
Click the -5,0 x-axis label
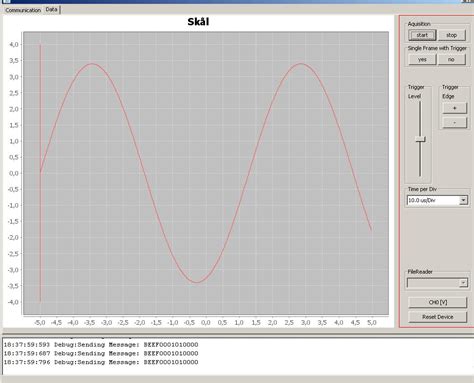[x=39, y=323]
